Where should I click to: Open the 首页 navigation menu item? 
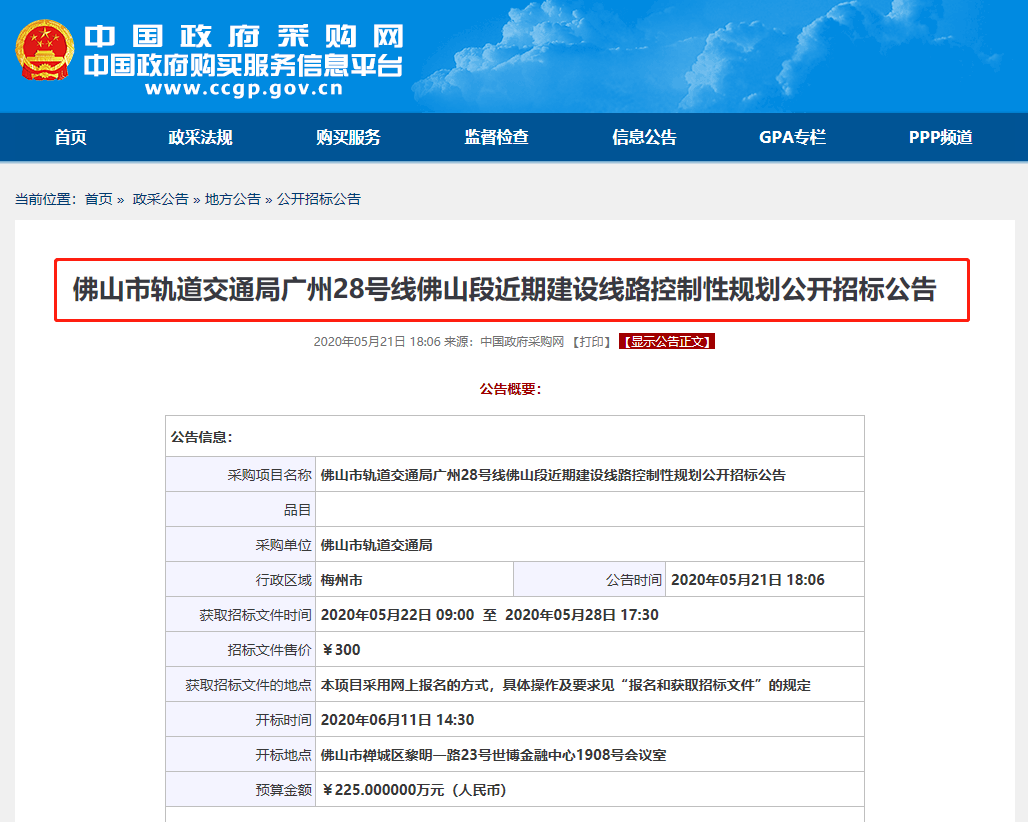click(x=71, y=138)
